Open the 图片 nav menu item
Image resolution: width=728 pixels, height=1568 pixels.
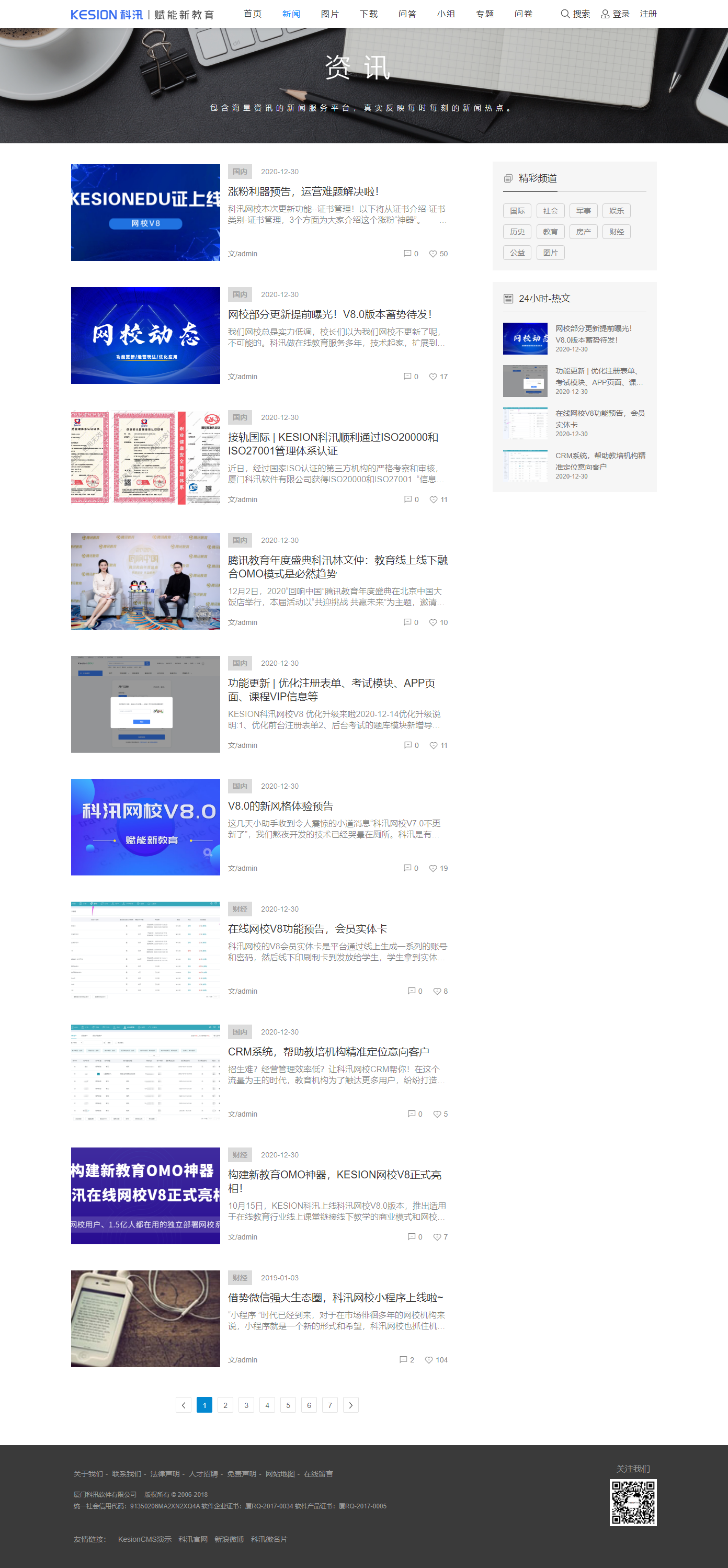click(x=330, y=14)
